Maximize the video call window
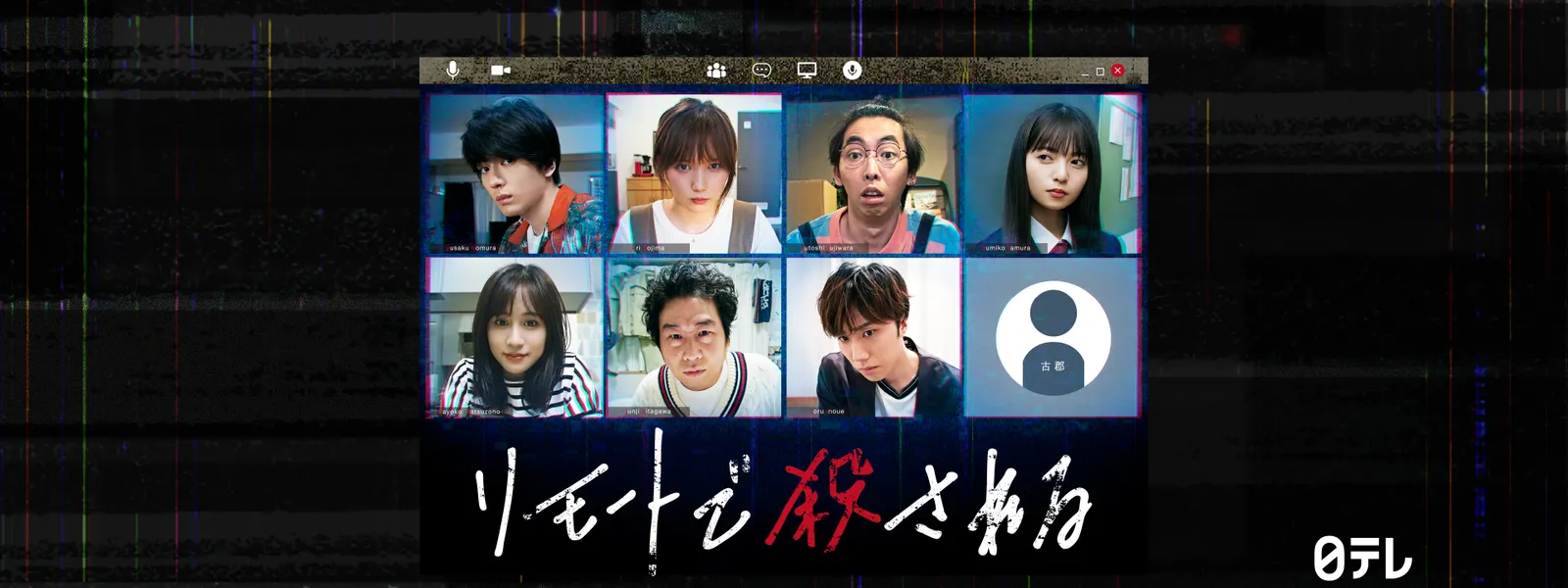The height and width of the screenshot is (588, 1568). (1101, 72)
